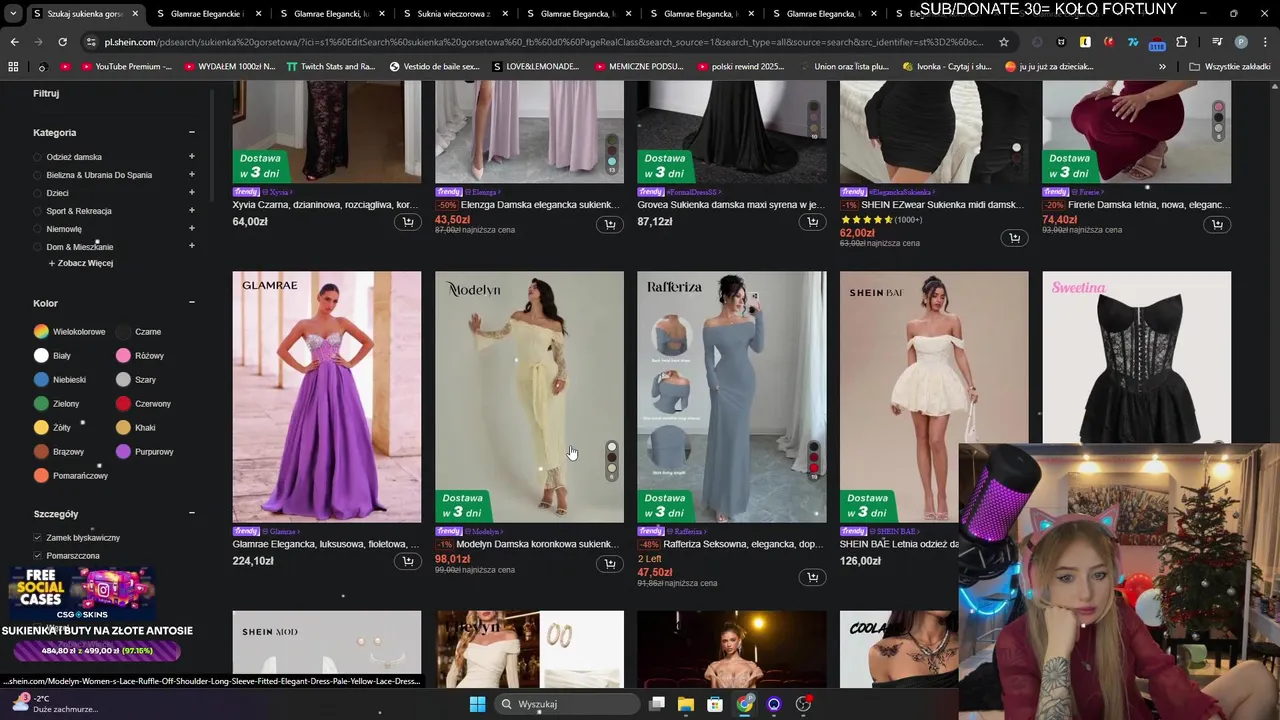This screenshot has width=1280, height=720.
Task: Click the Windows taskbar search box
Action: [569, 704]
